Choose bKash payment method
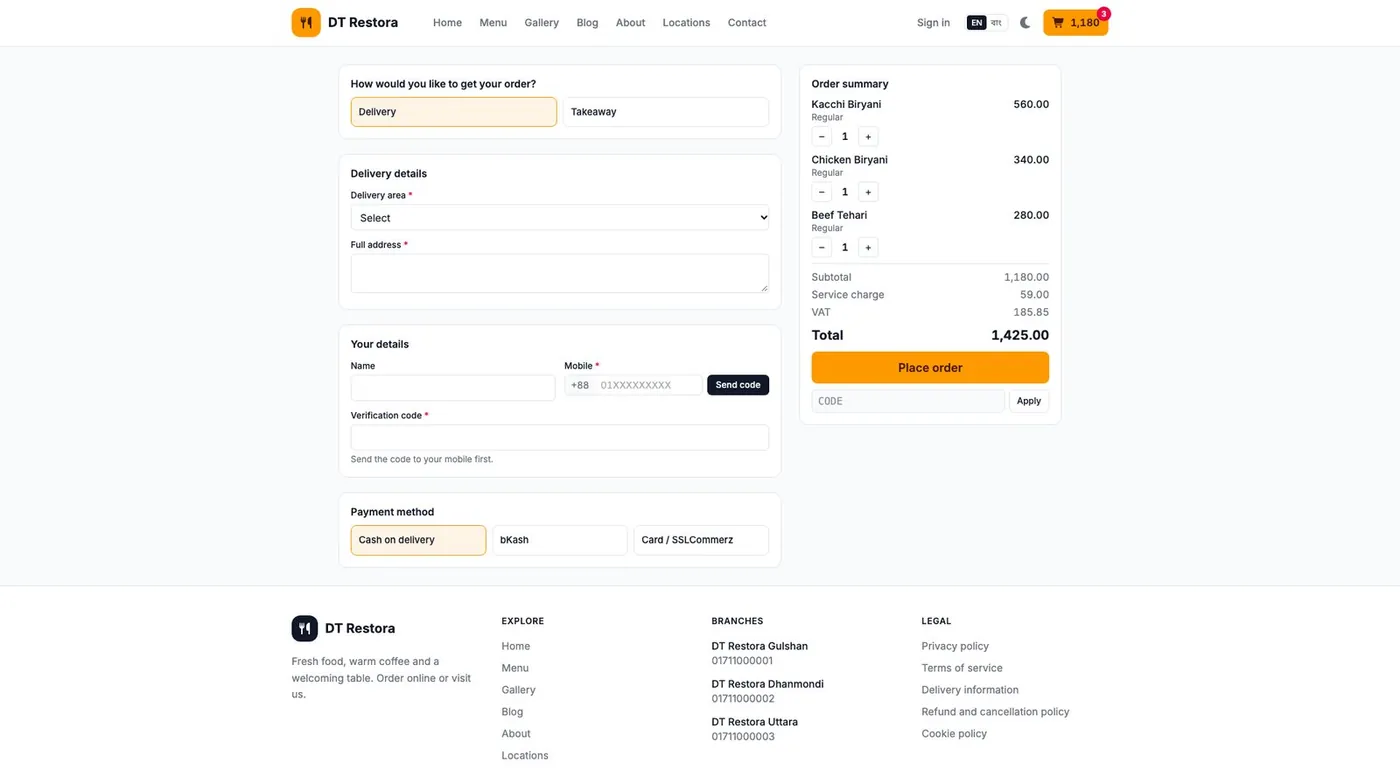This screenshot has height=770, width=1400. coord(560,540)
